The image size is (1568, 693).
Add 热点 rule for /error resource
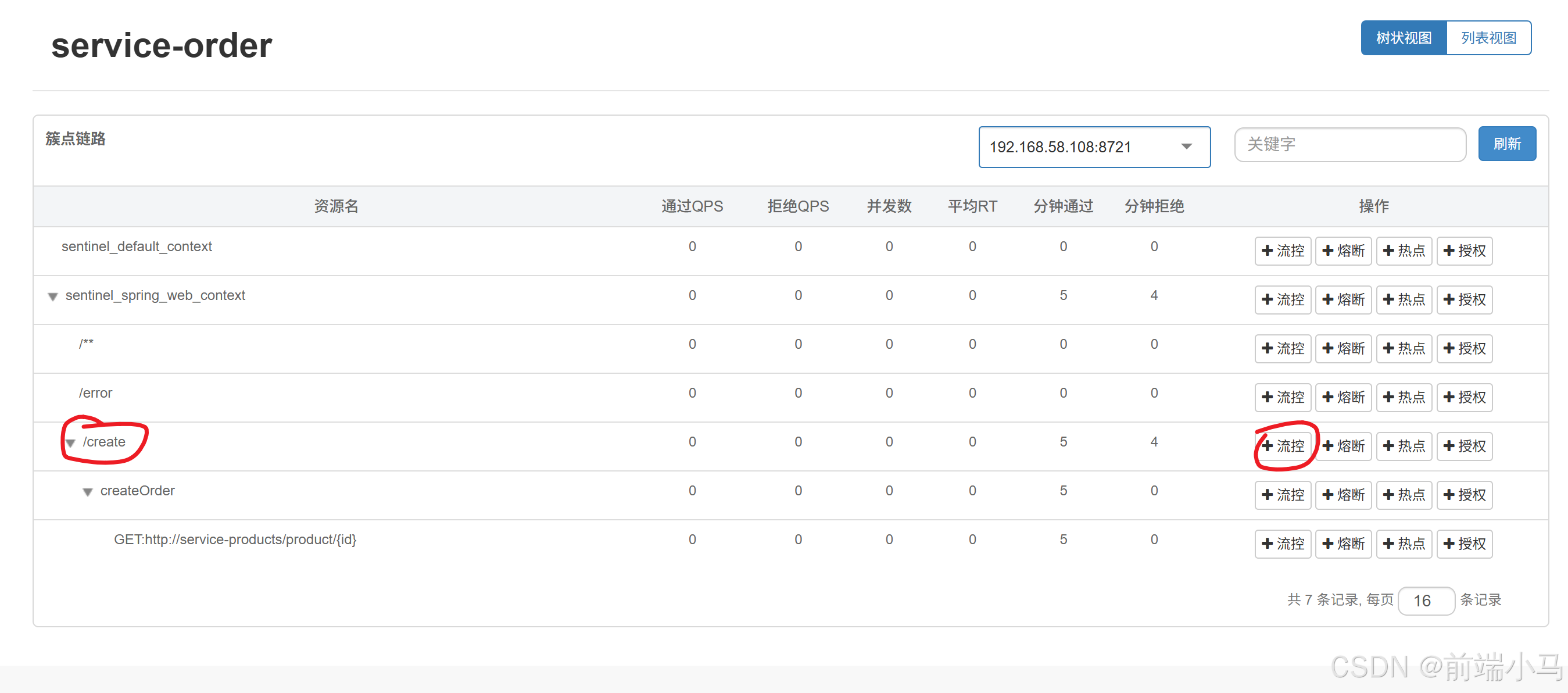(x=1404, y=397)
